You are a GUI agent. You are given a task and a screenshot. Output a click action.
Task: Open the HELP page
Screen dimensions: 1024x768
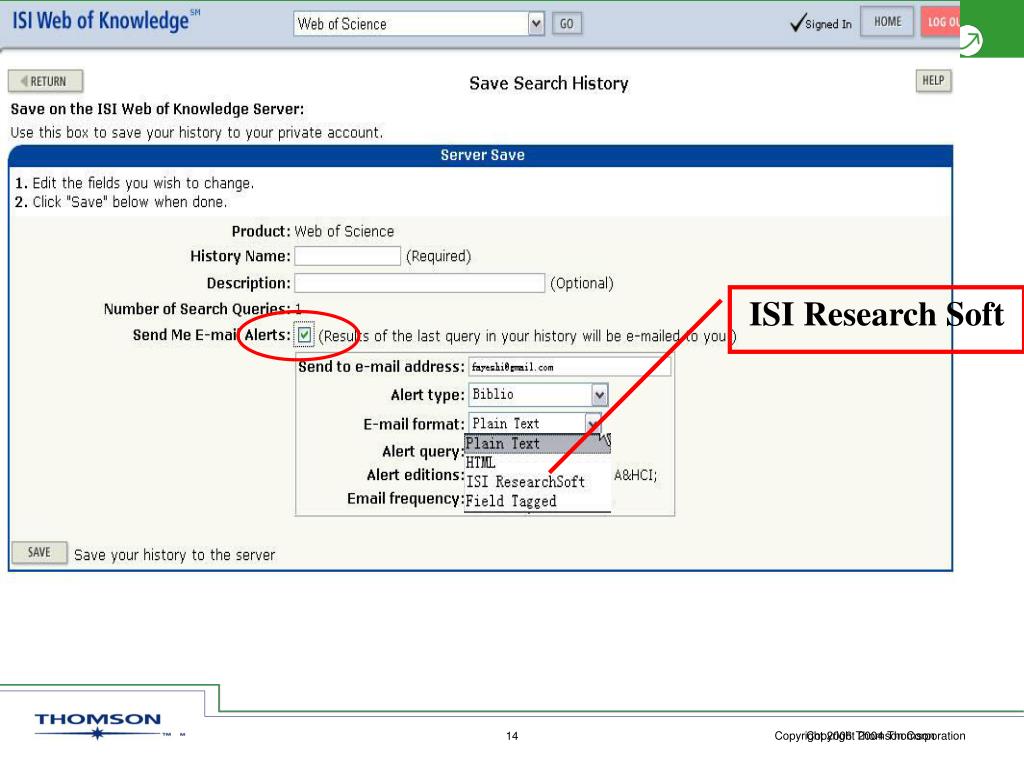(933, 81)
